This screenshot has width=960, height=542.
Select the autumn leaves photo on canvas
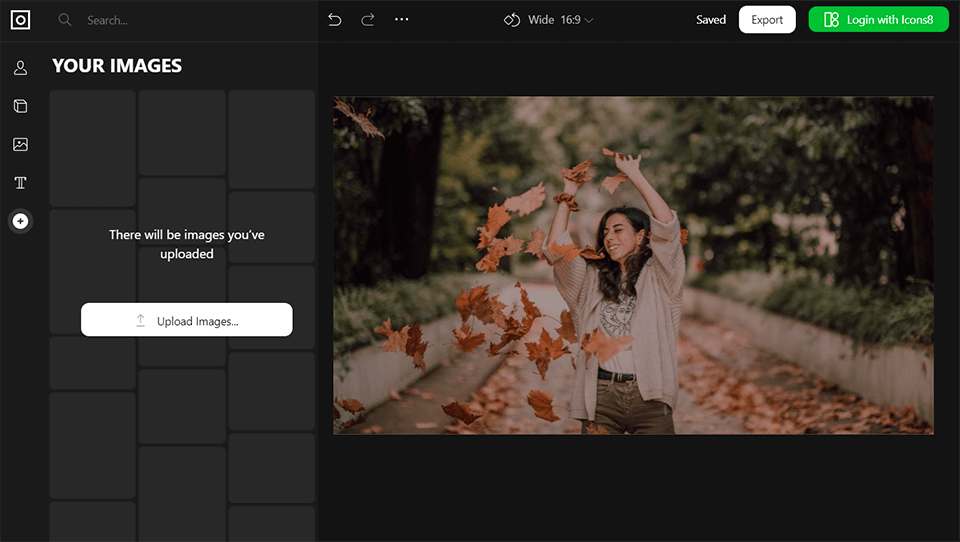click(x=633, y=265)
